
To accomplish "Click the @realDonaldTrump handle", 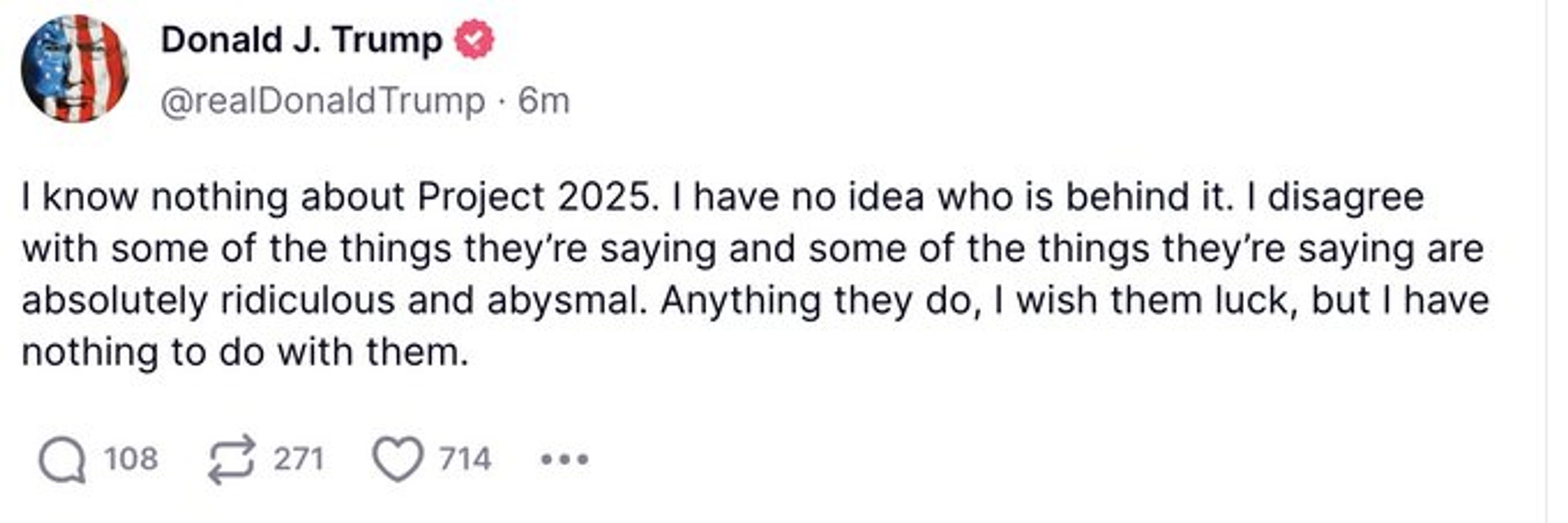I will 322,101.
